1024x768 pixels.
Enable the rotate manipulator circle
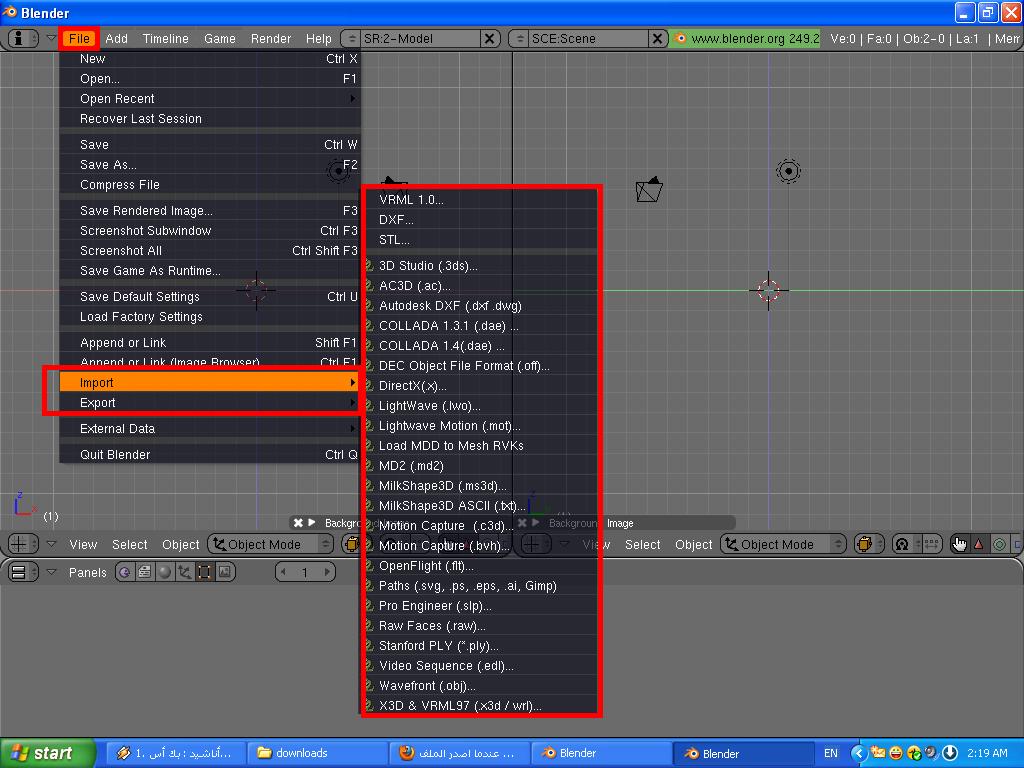[x=999, y=544]
